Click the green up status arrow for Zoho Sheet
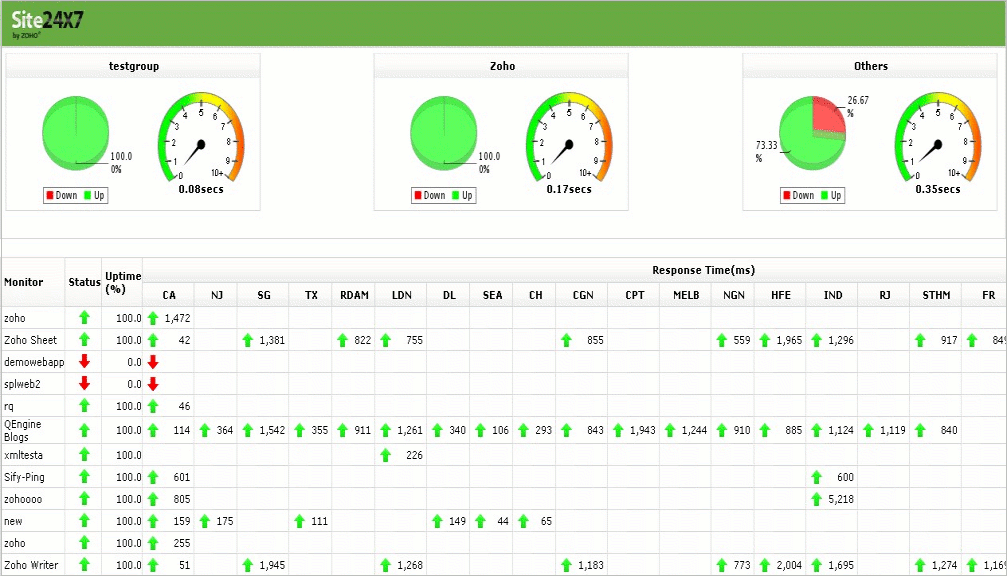This screenshot has width=1007, height=576. (84, 340)
